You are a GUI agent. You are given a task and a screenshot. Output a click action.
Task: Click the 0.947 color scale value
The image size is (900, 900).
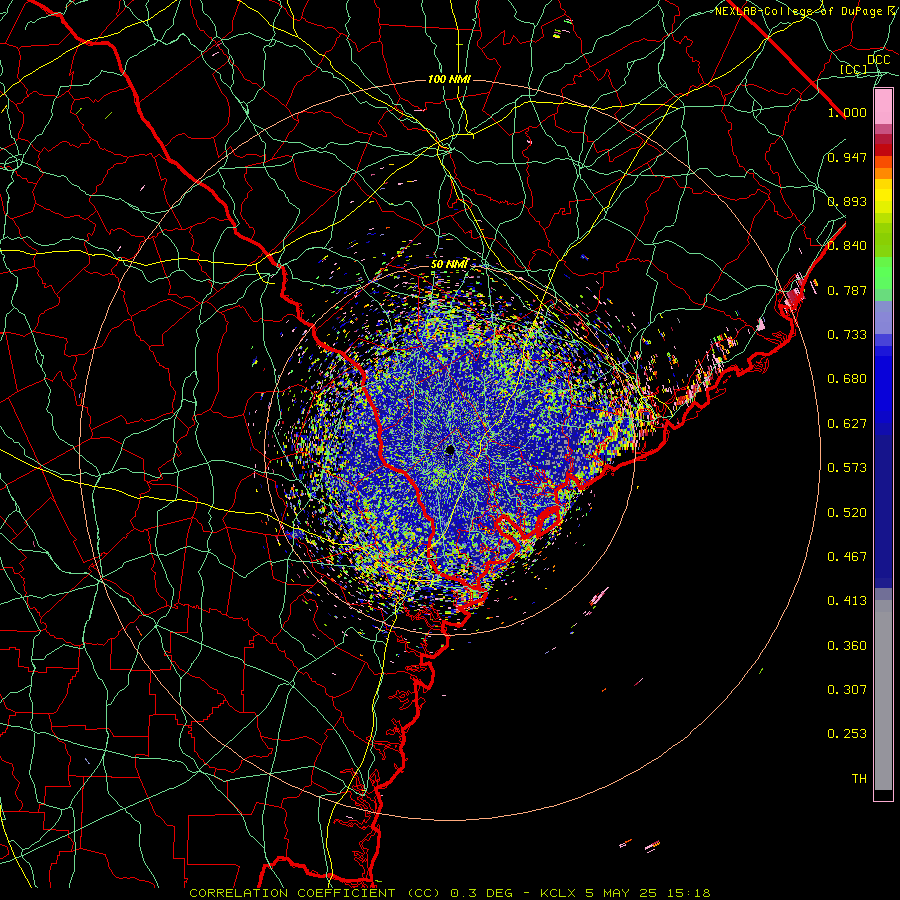[x=847, y=157]
